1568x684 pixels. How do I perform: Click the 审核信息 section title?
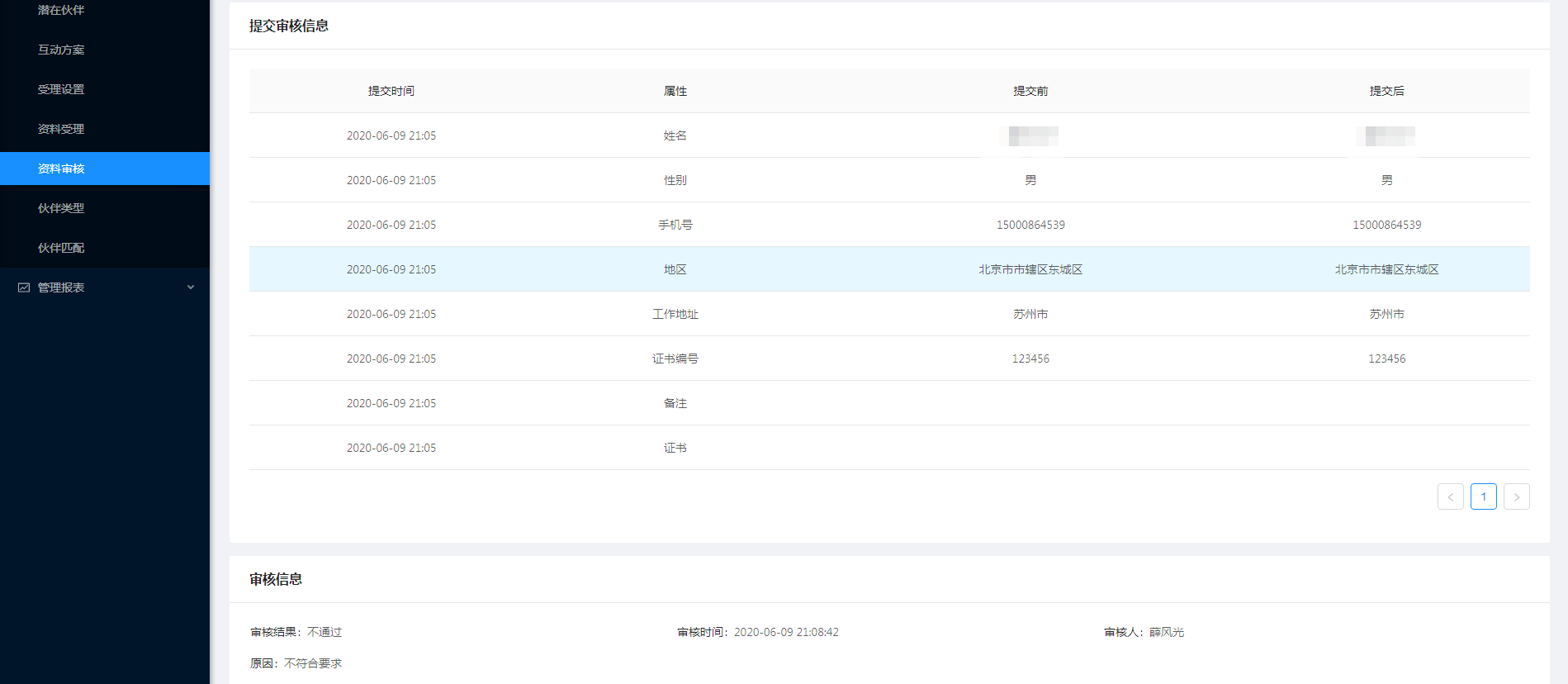click(276, 579)
